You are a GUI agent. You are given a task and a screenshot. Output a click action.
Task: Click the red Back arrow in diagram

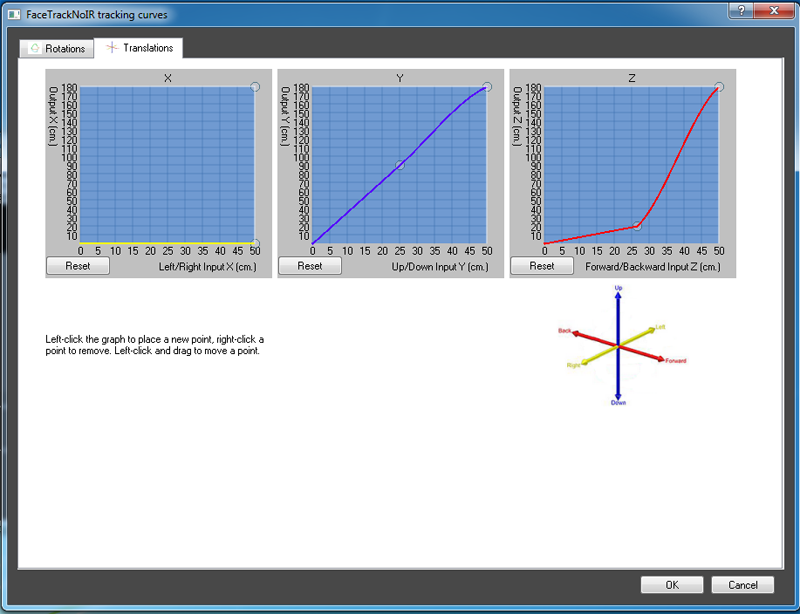(593, 339)
